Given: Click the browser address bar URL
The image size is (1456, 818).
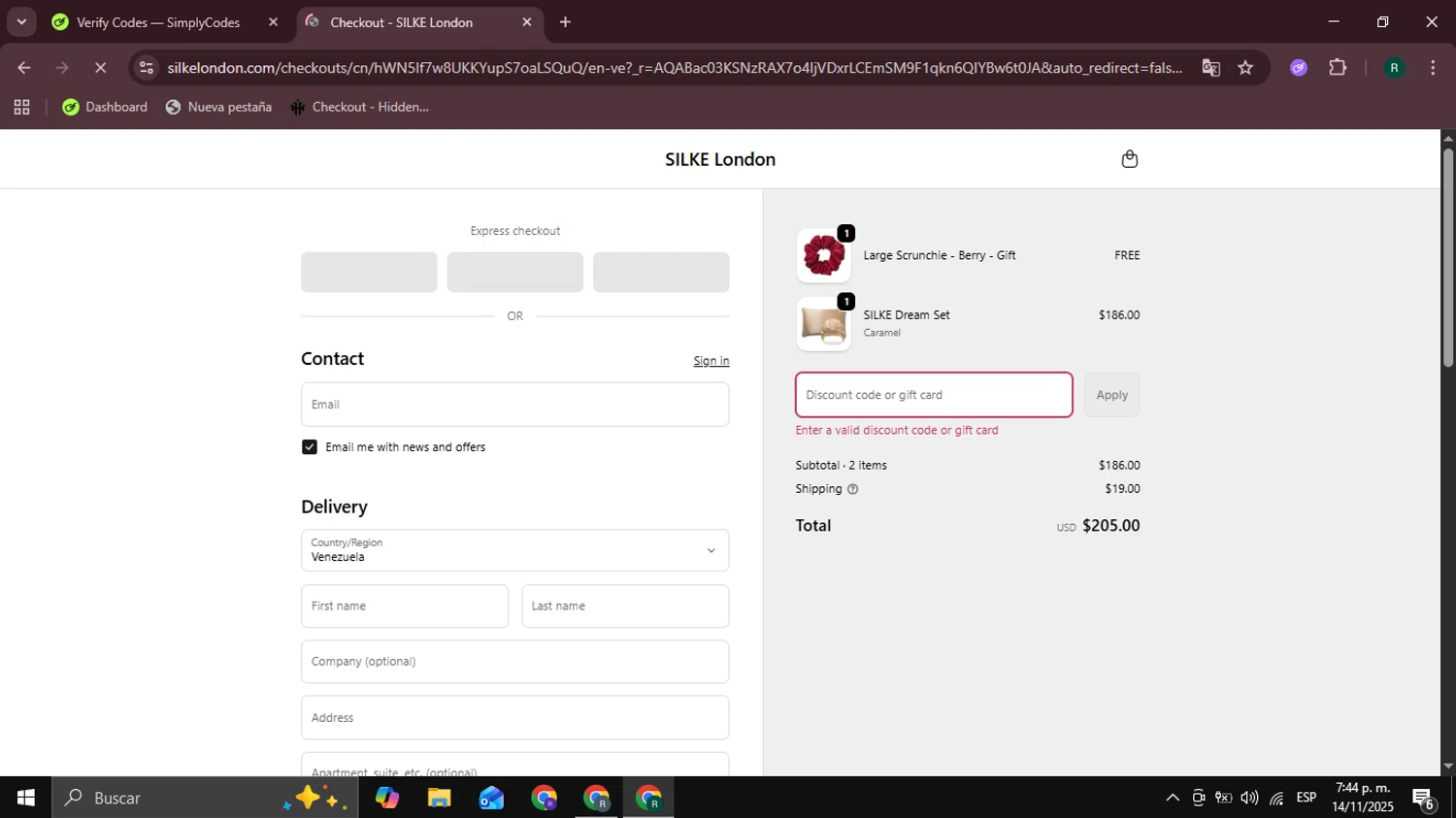Looking at the screenshot, I should (674, 68).
